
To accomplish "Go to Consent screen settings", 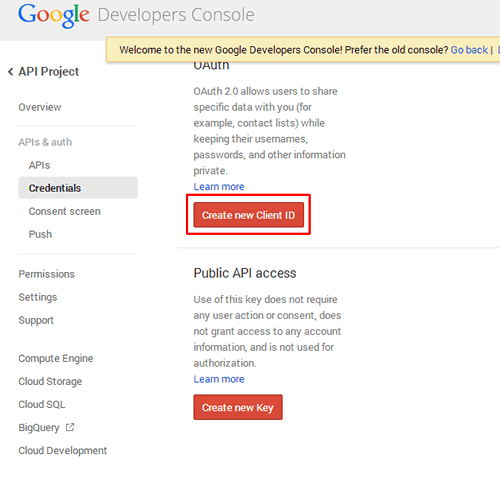I will click(64, 211).
